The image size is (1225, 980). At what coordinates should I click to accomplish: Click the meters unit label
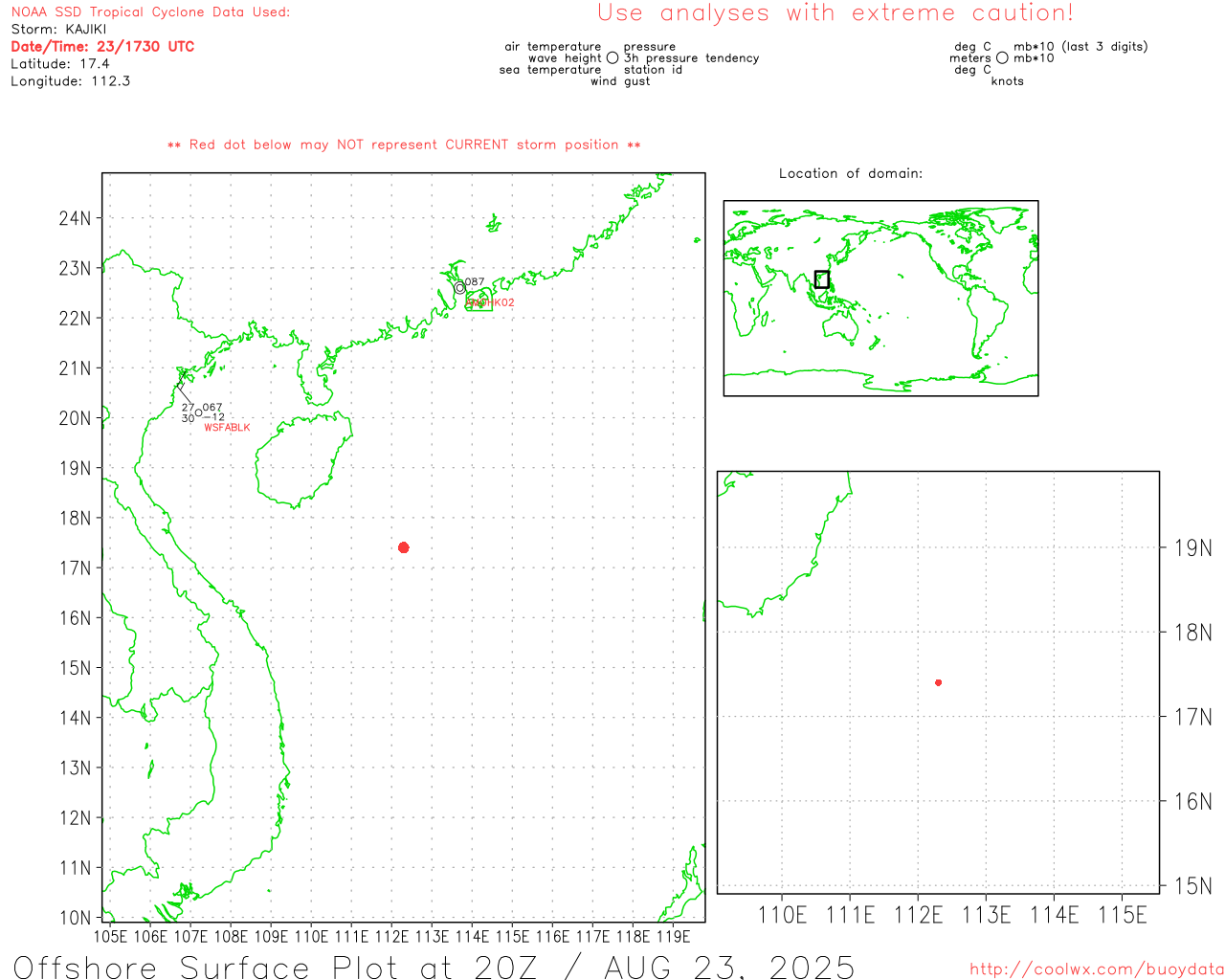(970, 58)
